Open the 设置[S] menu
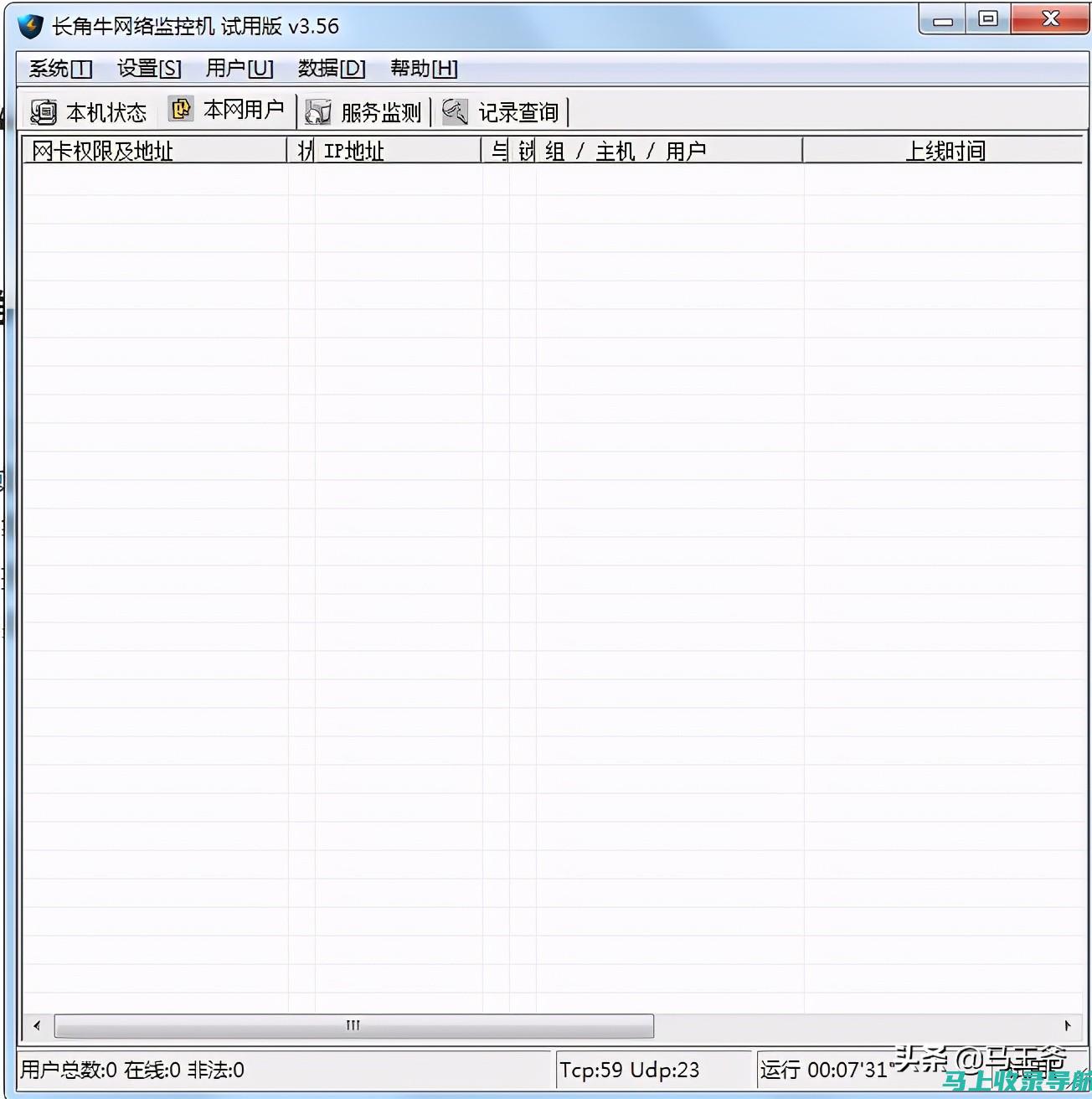 coord(149,69)
